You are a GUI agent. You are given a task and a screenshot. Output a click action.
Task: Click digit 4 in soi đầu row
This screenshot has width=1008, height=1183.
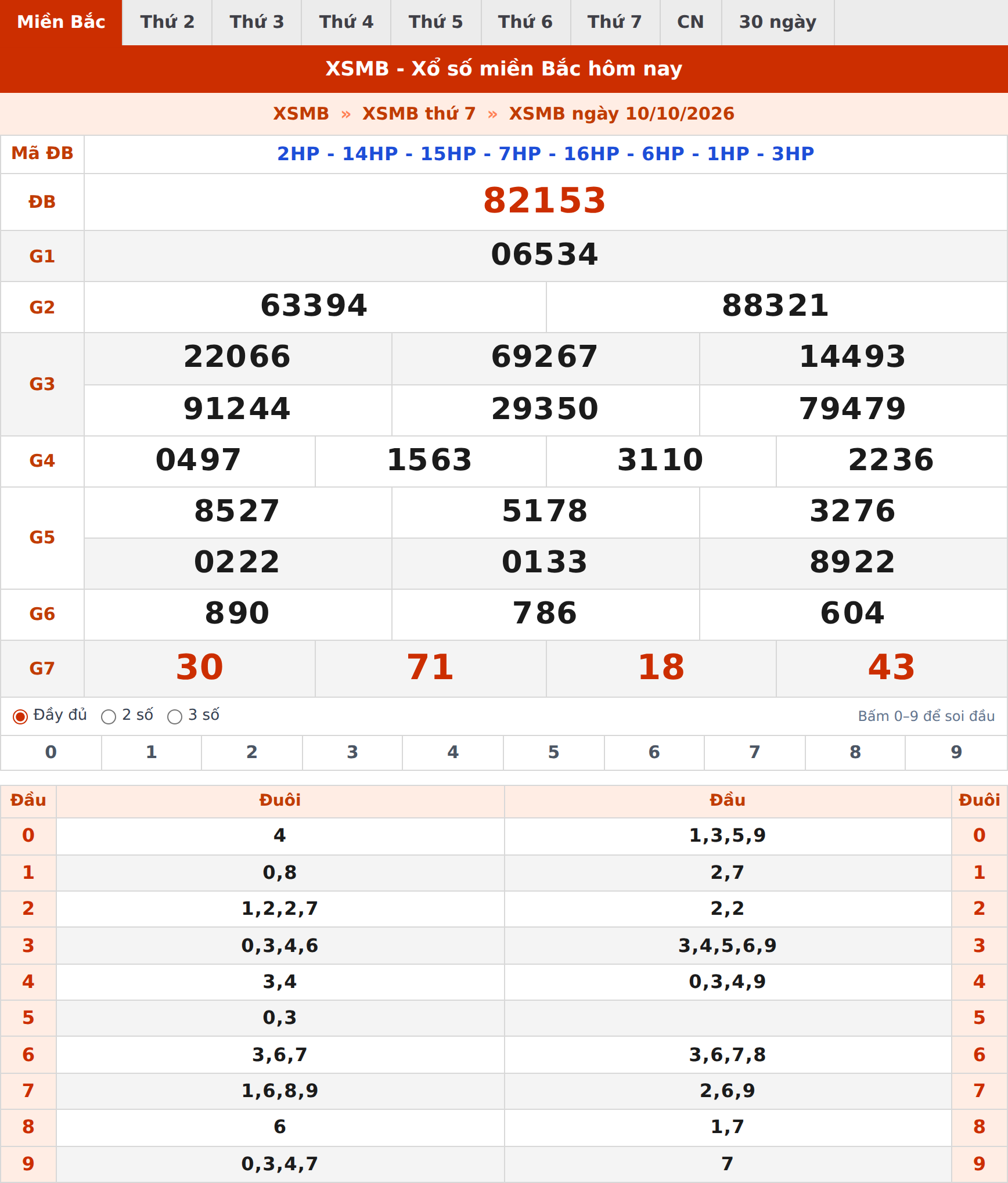(453, 753)
